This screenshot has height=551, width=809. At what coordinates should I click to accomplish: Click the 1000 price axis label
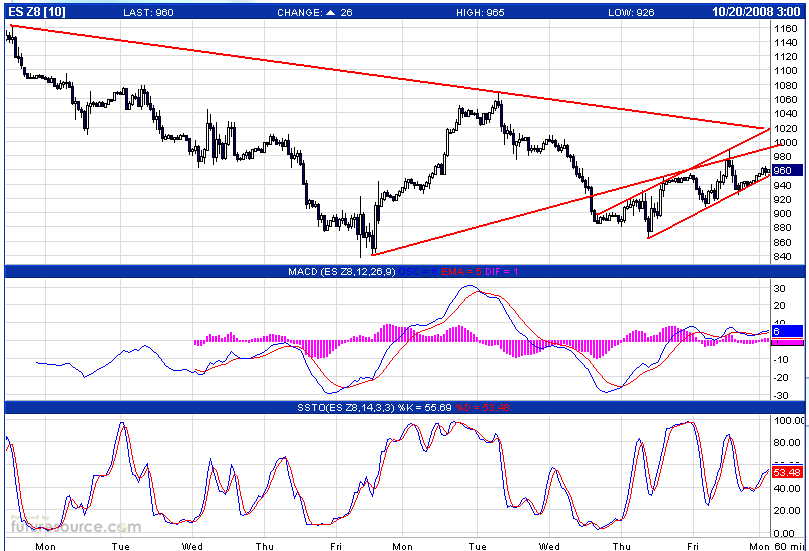785,142
